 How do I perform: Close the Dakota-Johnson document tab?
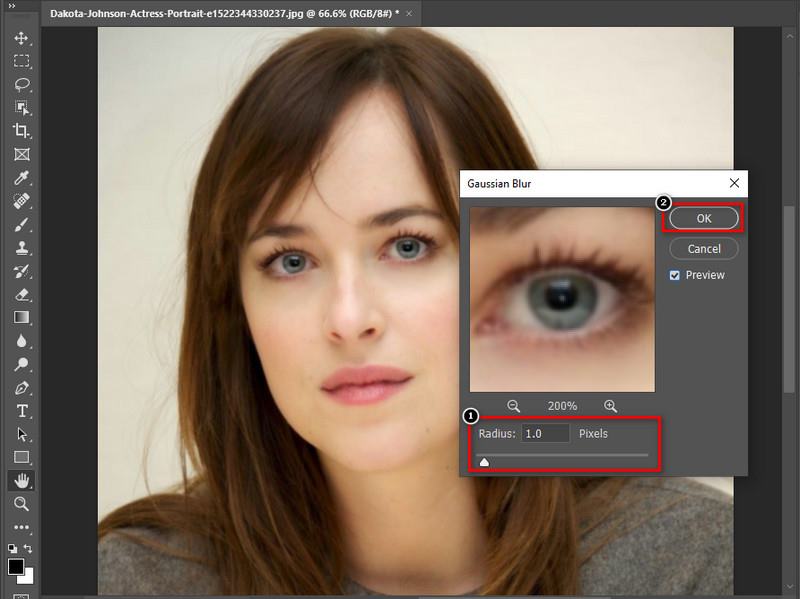[x=409, y=14]
